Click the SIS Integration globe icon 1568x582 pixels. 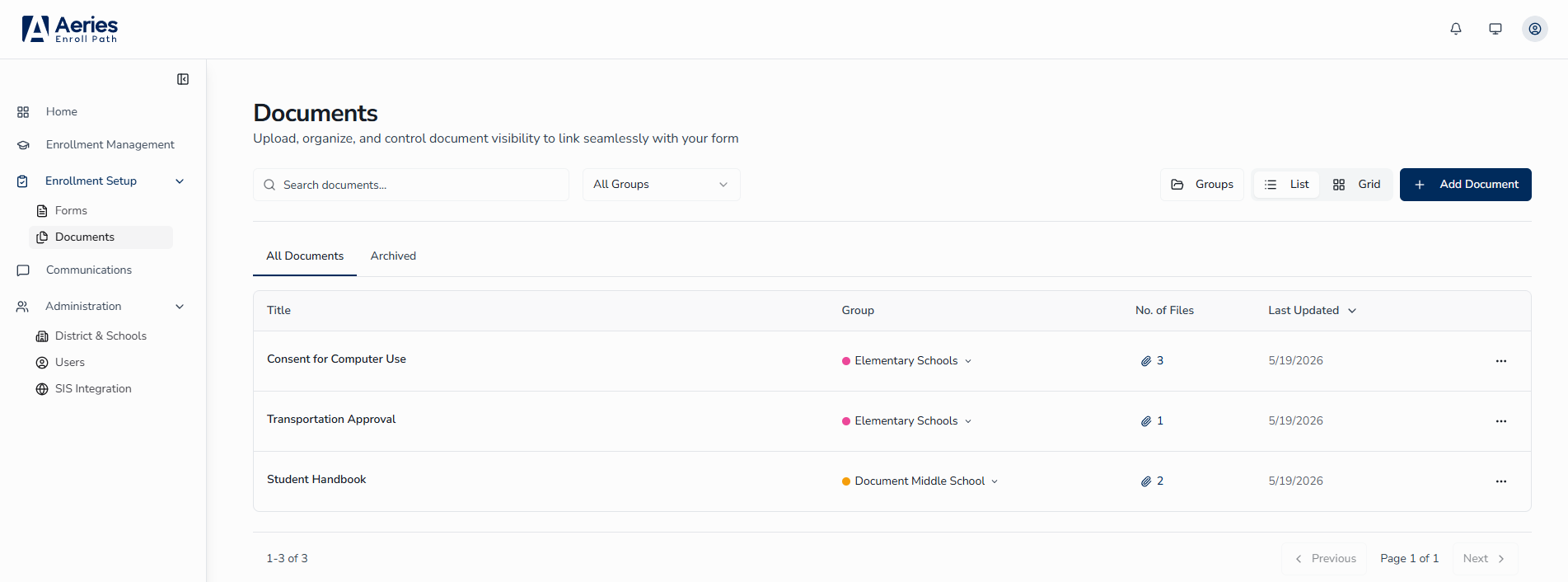(x=42, y=389)
